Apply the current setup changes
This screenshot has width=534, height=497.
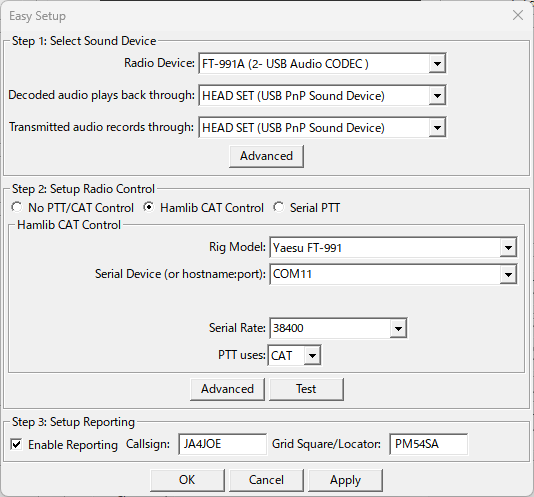click(345, 480)
